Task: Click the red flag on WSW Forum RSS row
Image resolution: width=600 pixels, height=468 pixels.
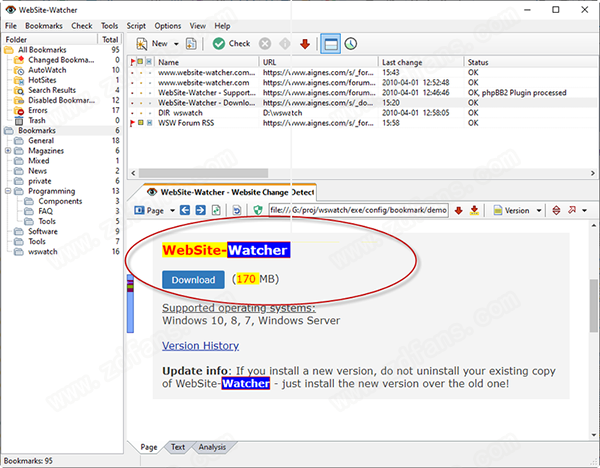Action: point(132,123)
